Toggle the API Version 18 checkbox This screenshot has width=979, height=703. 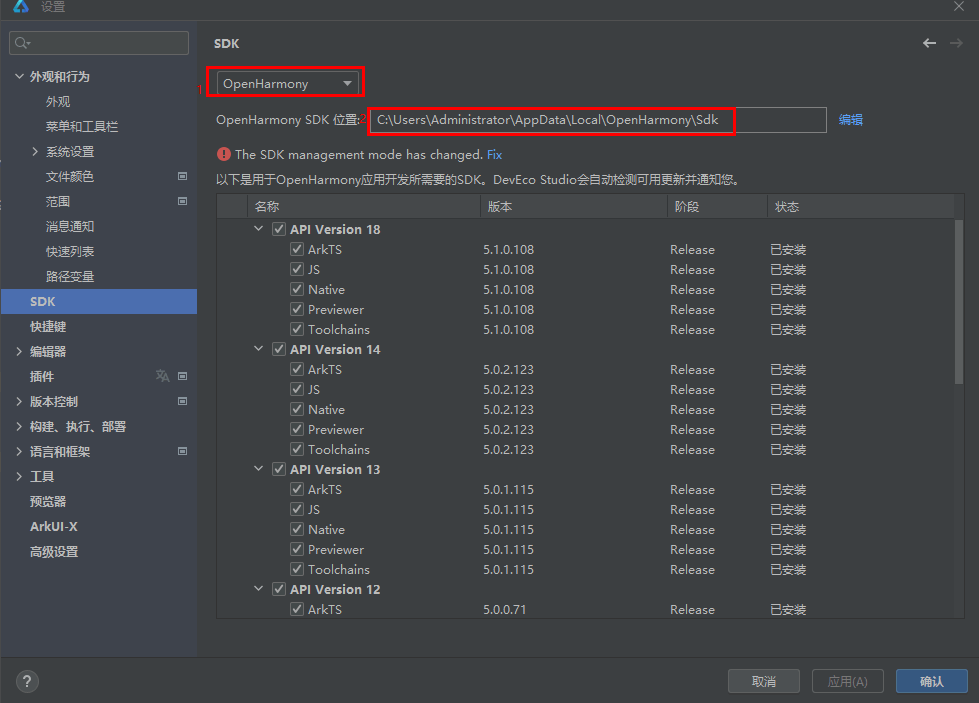click(x=279, y=229)
